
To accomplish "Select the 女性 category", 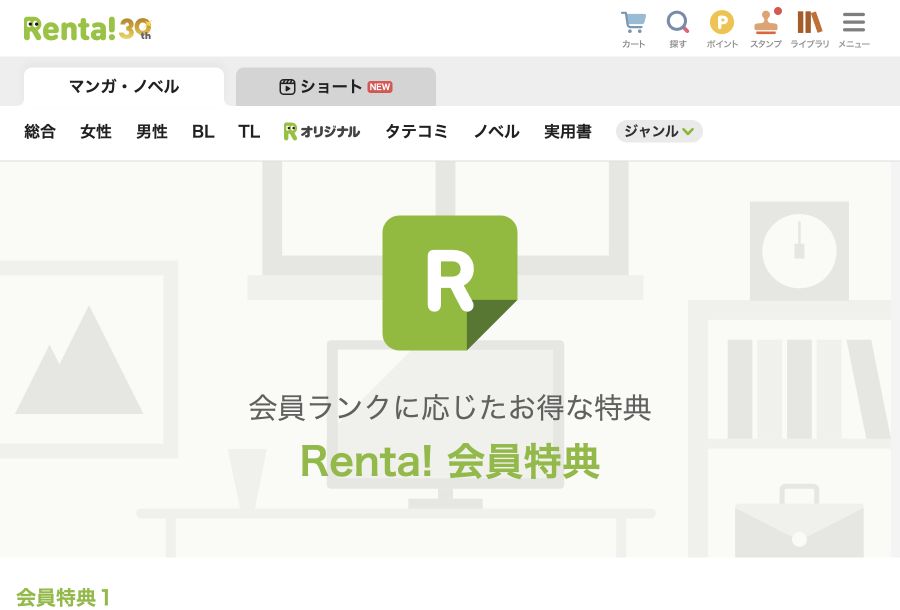I will click(x=96, y=131).
